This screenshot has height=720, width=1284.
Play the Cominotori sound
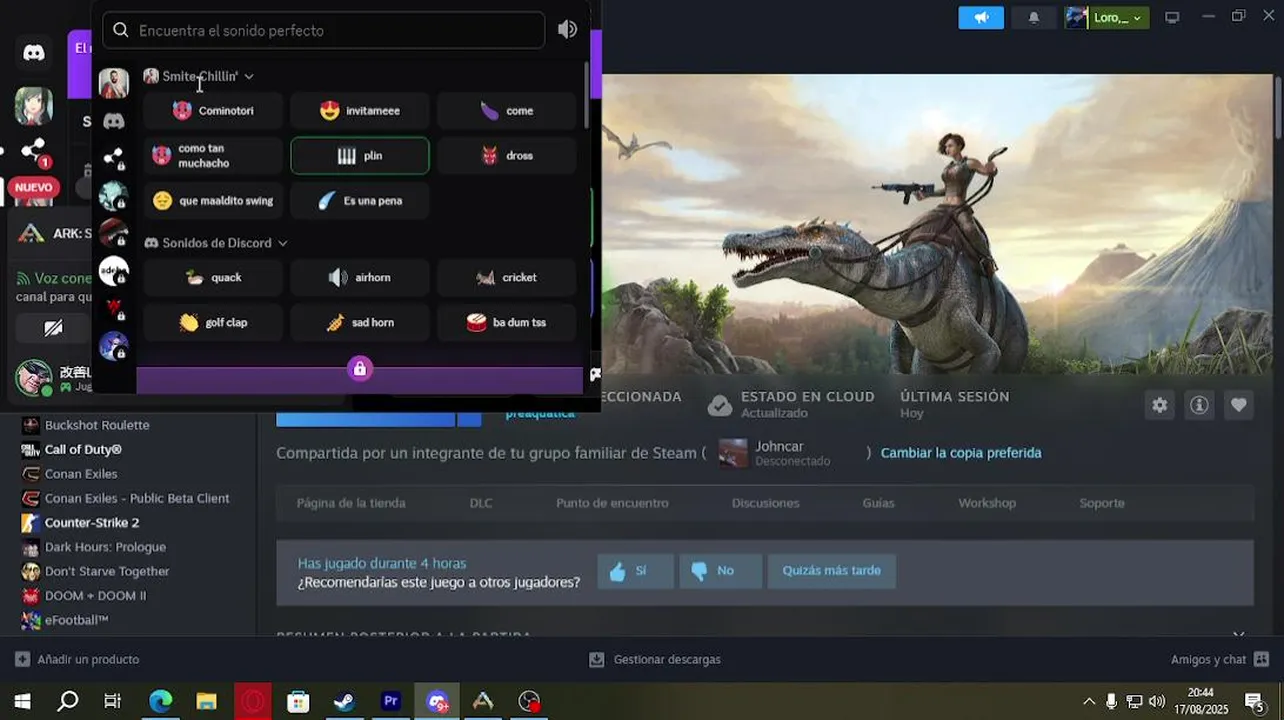[213, 111]
